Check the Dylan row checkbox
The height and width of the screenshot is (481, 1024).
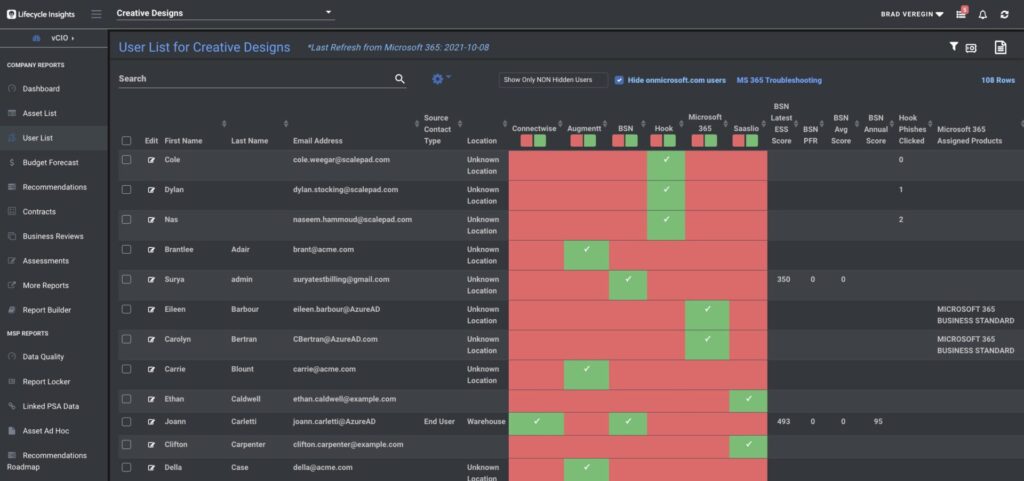click(127, 190)
